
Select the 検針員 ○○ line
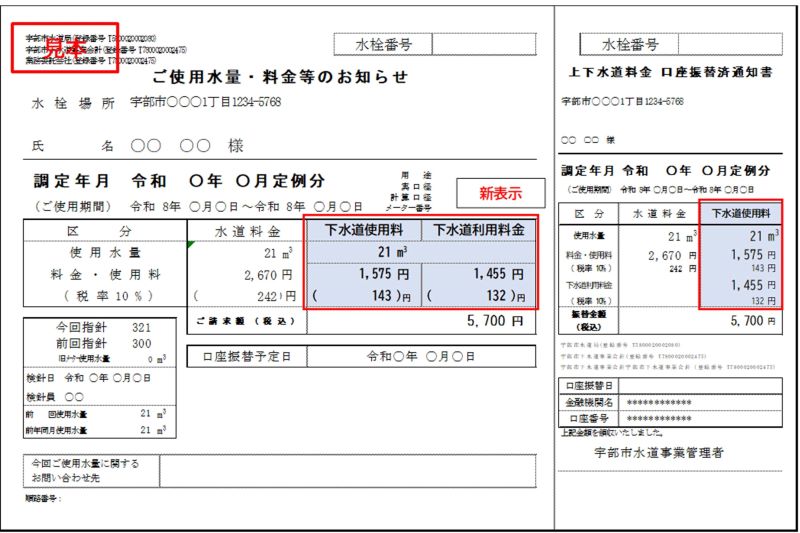55,397
